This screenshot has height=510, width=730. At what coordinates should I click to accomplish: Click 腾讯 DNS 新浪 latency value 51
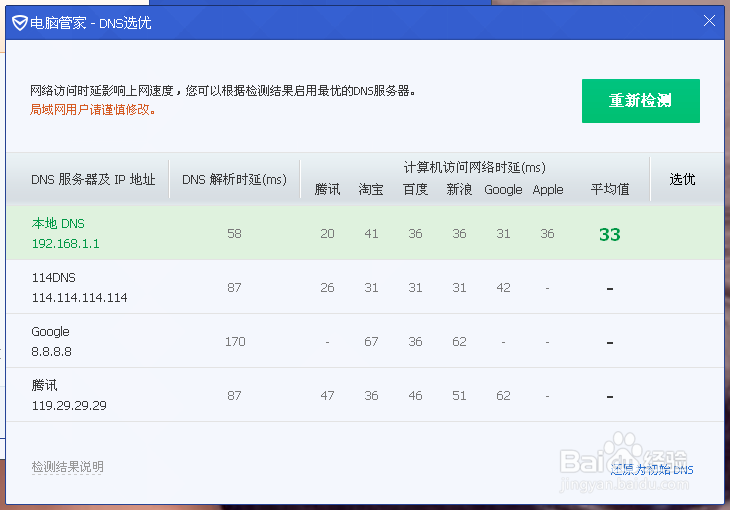pyautogui.click(x=459, y=395)
